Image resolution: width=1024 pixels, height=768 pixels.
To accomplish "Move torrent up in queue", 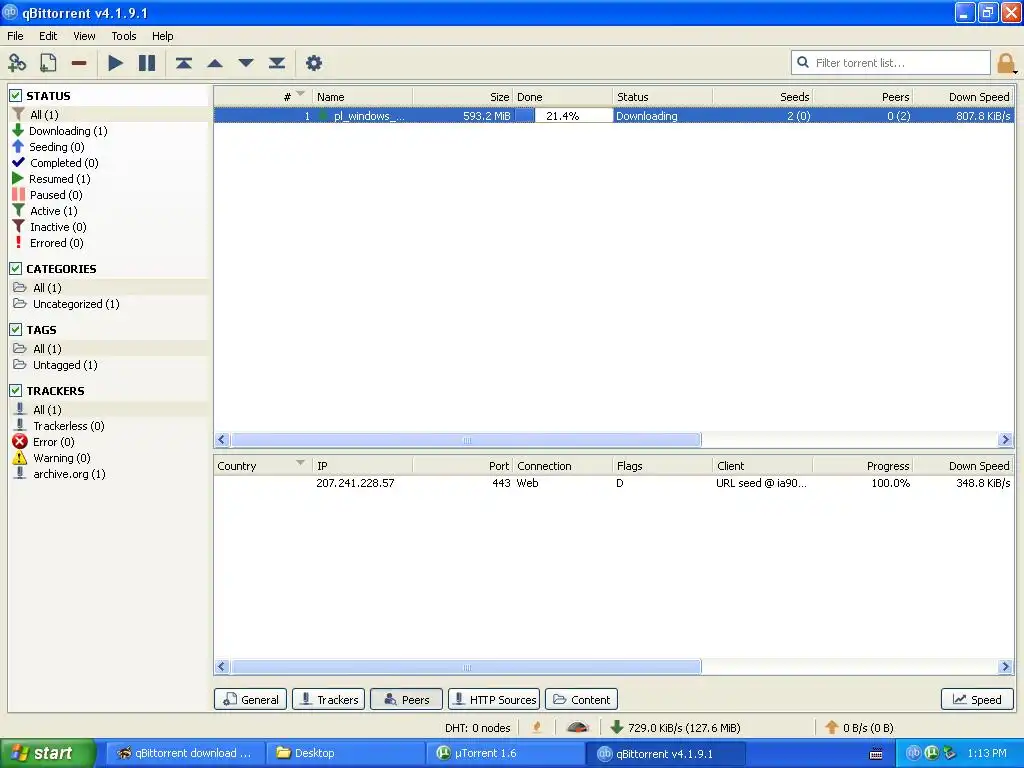I will pyautogui.click(x=215, y=63).
